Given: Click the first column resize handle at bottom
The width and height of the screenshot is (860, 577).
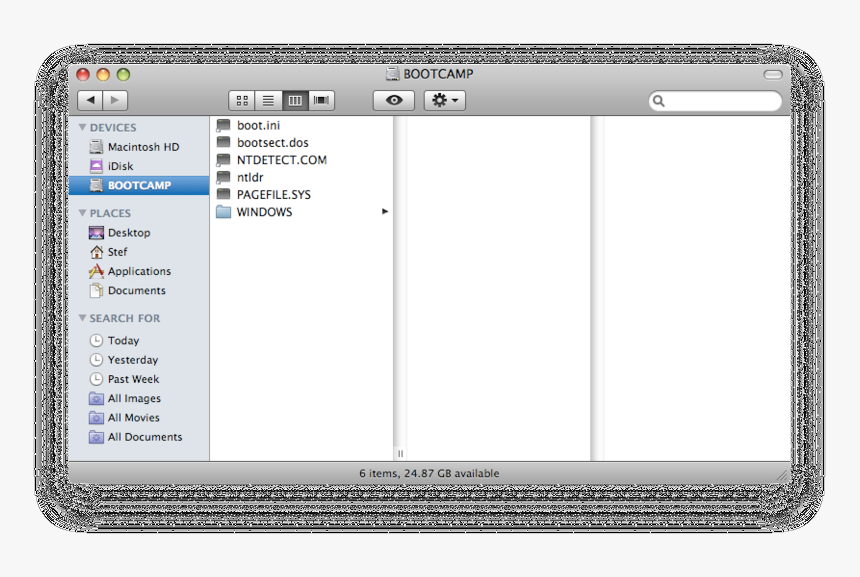Looking at the screenshot, I should click(x=400, y=454).
